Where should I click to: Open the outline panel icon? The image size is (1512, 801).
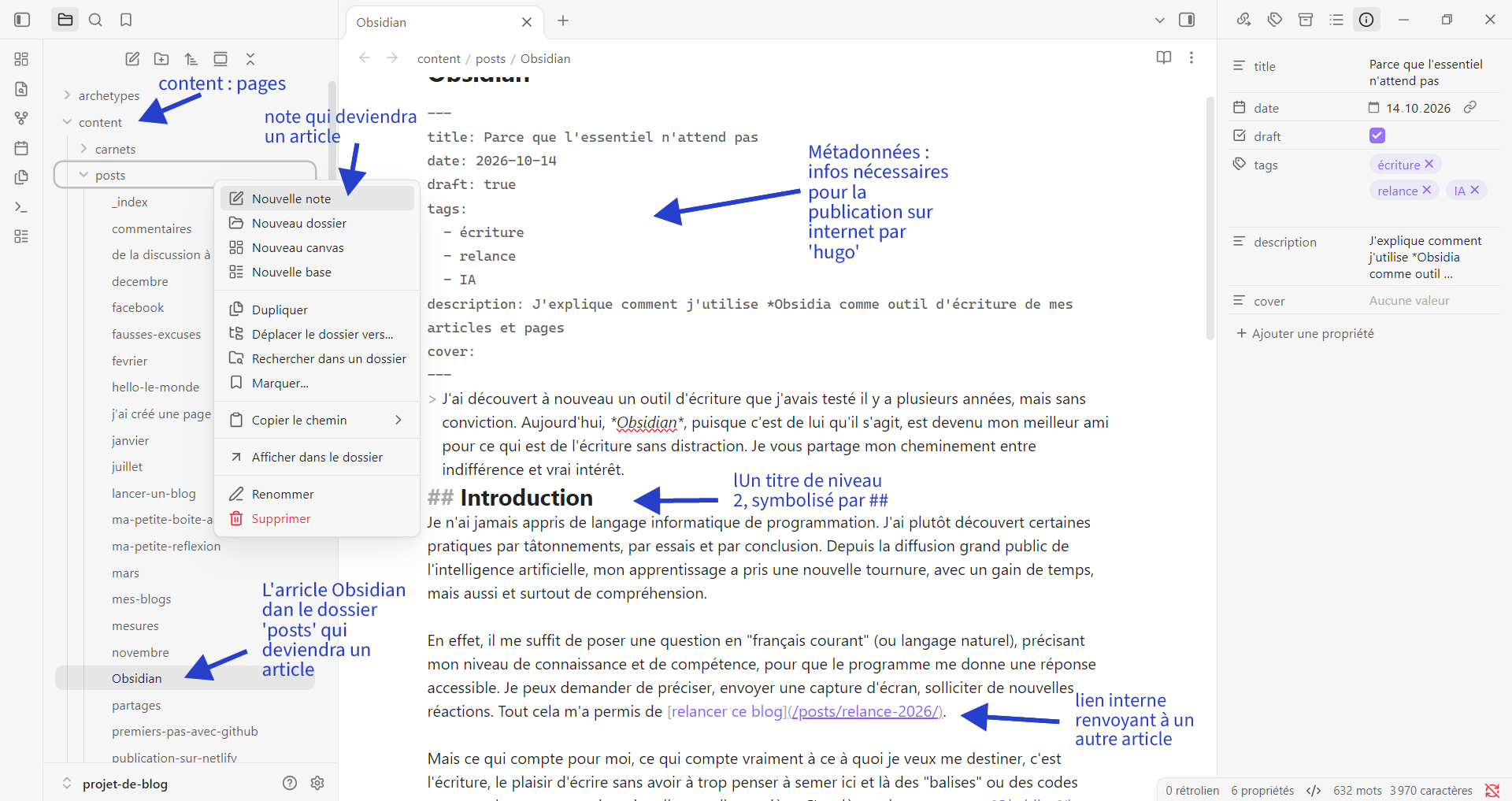click(x=1336, y=20)
